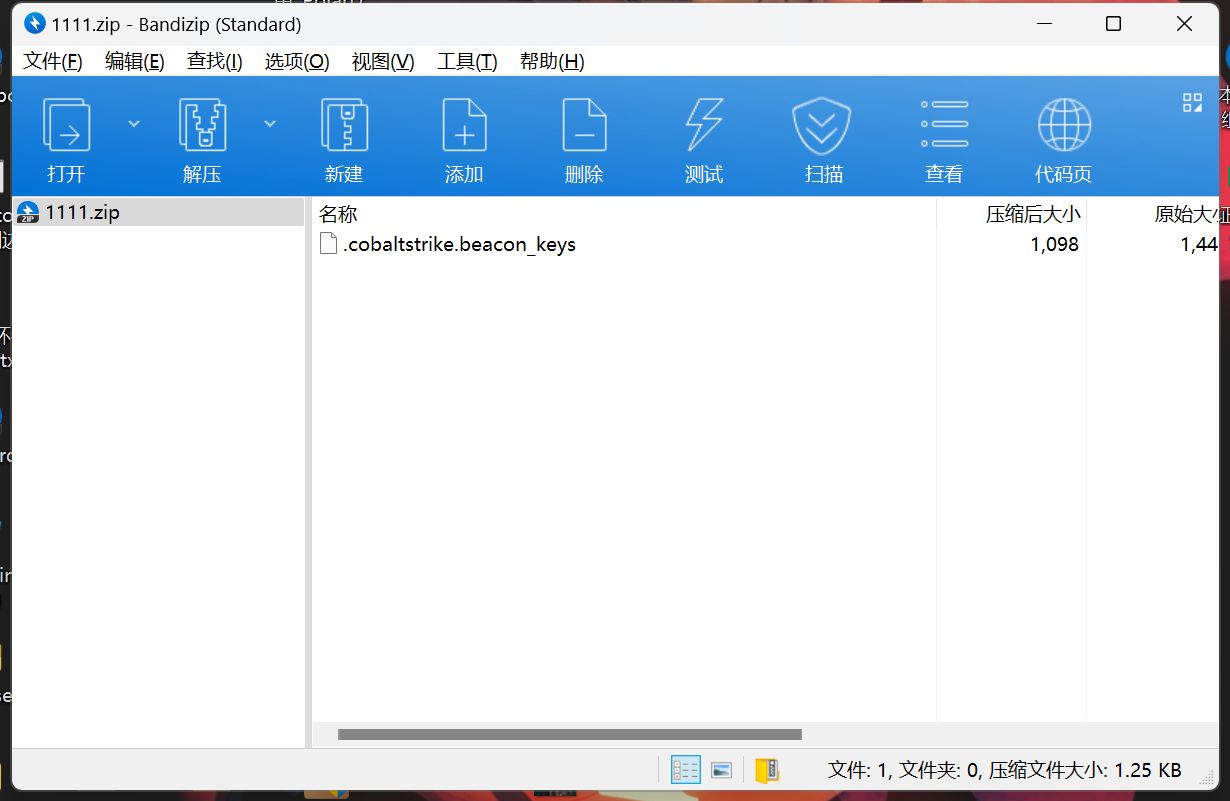Click the Add (添加) file icon

pyautogui.click(x=464, y=126)
